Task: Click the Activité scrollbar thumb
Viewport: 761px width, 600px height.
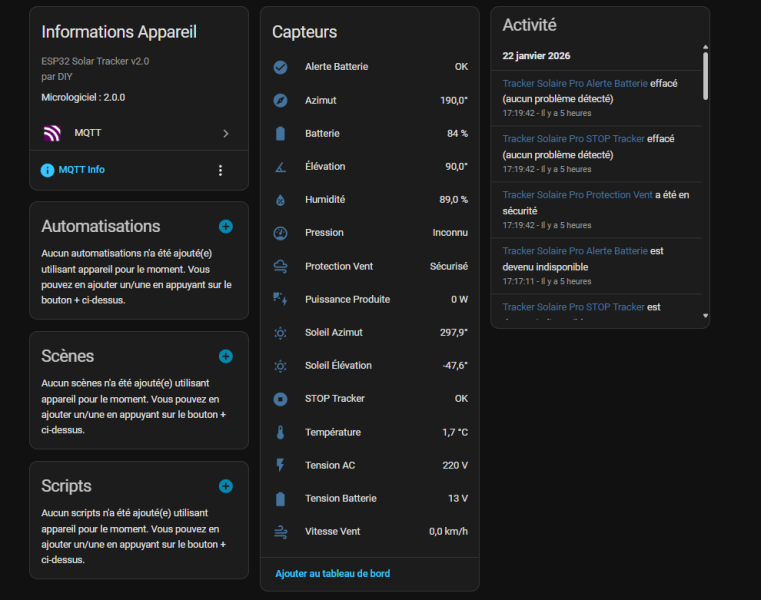Action: [705, 76]
